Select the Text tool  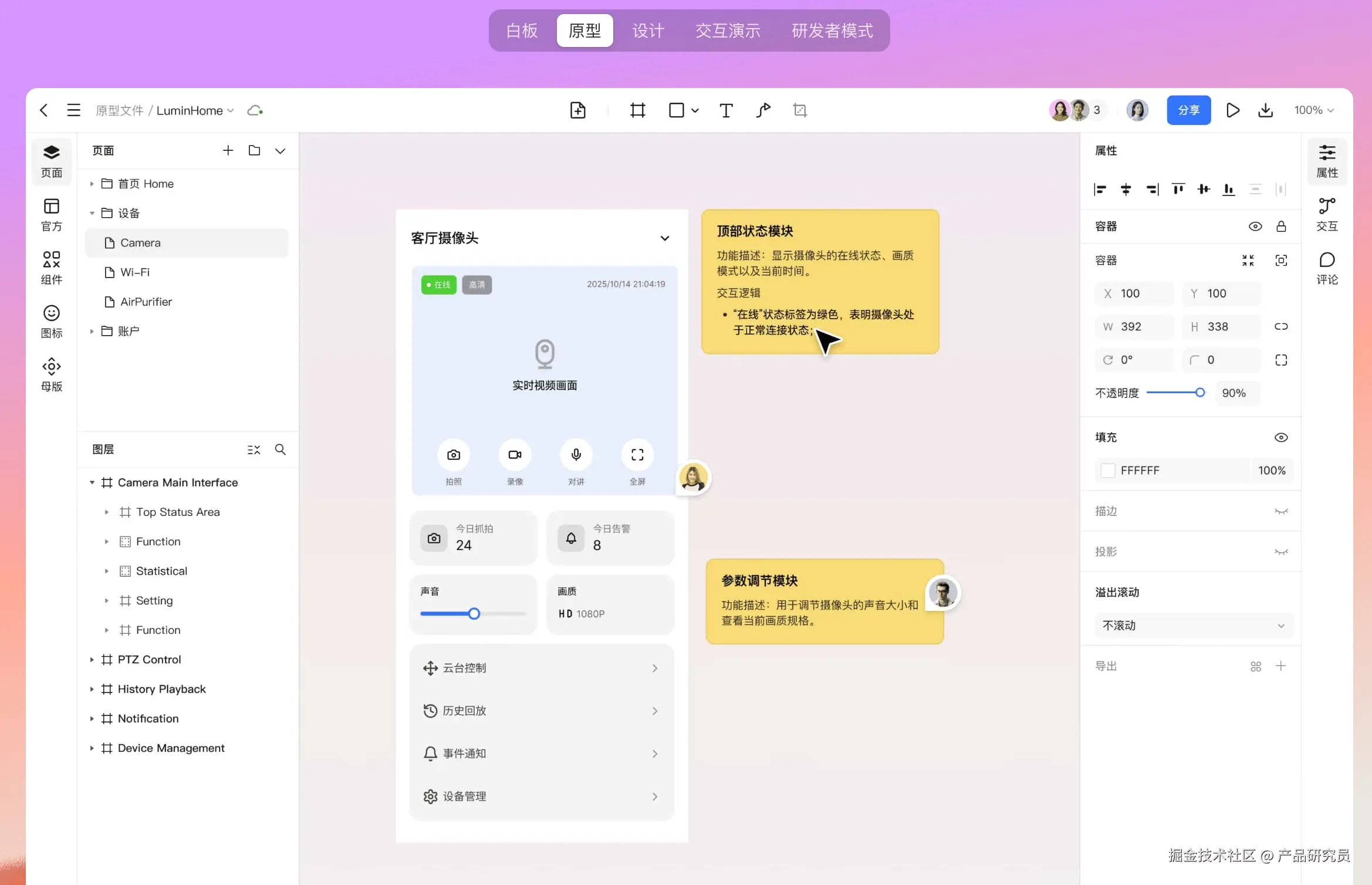point(726,110)
